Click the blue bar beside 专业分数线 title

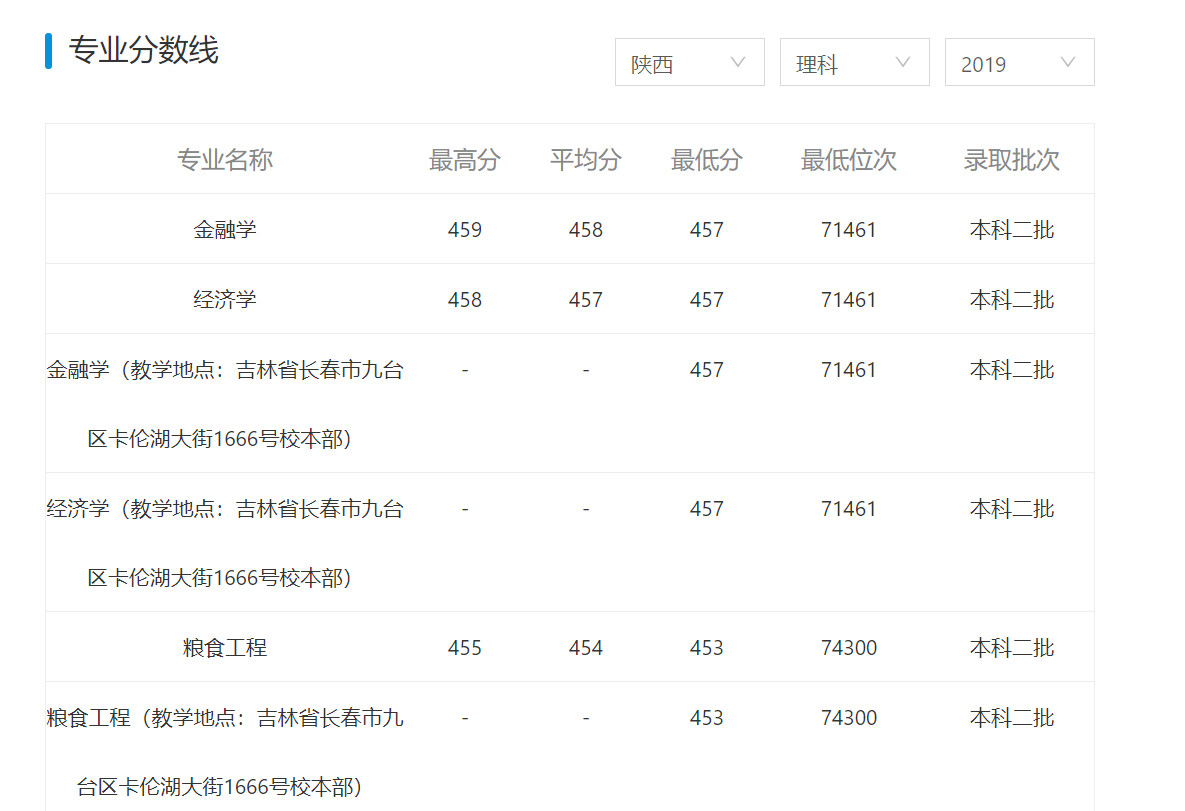pos(47,51)
